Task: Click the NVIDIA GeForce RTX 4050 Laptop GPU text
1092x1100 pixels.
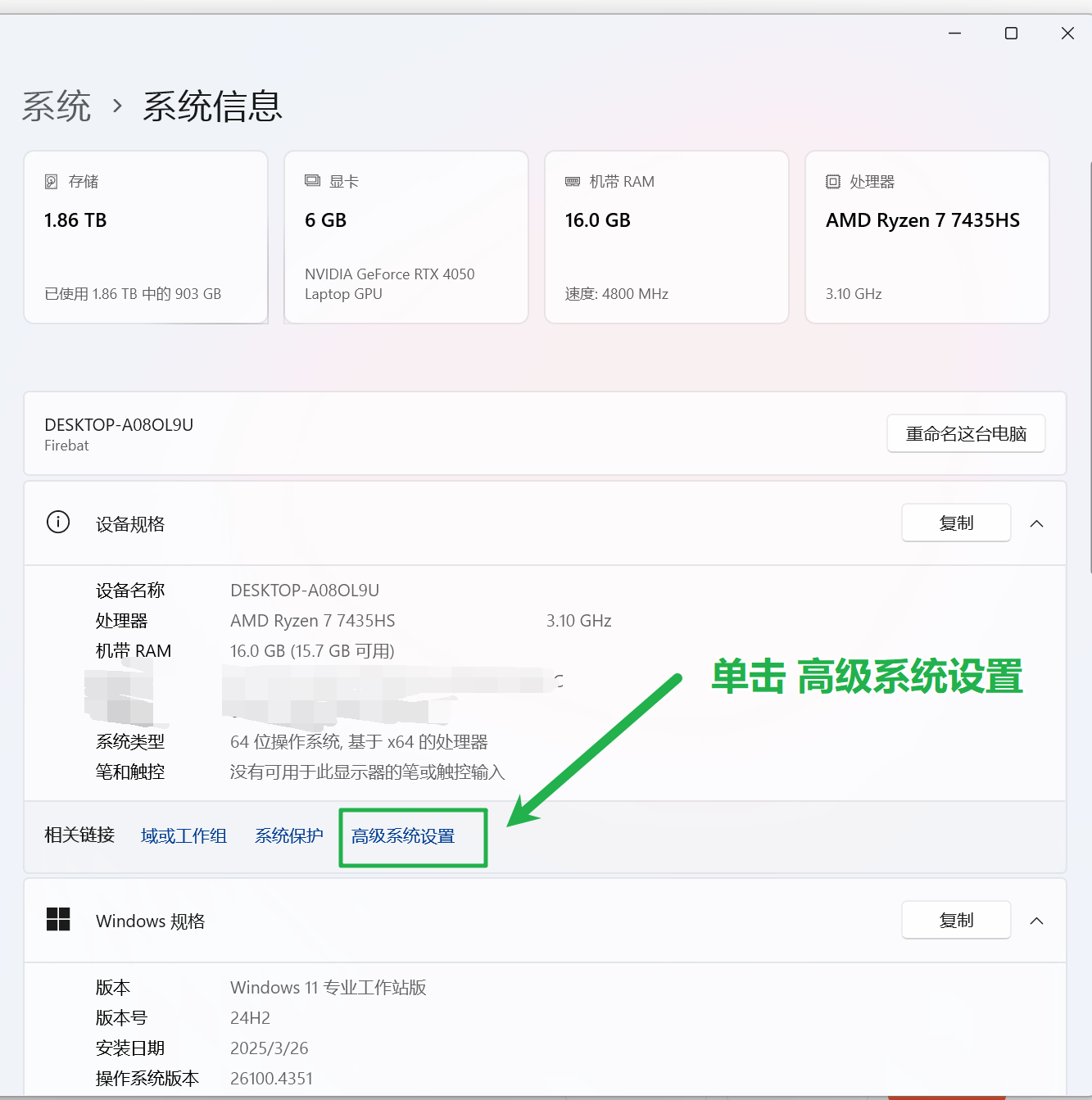Action: pyautogui.click(x=390, y=283)
